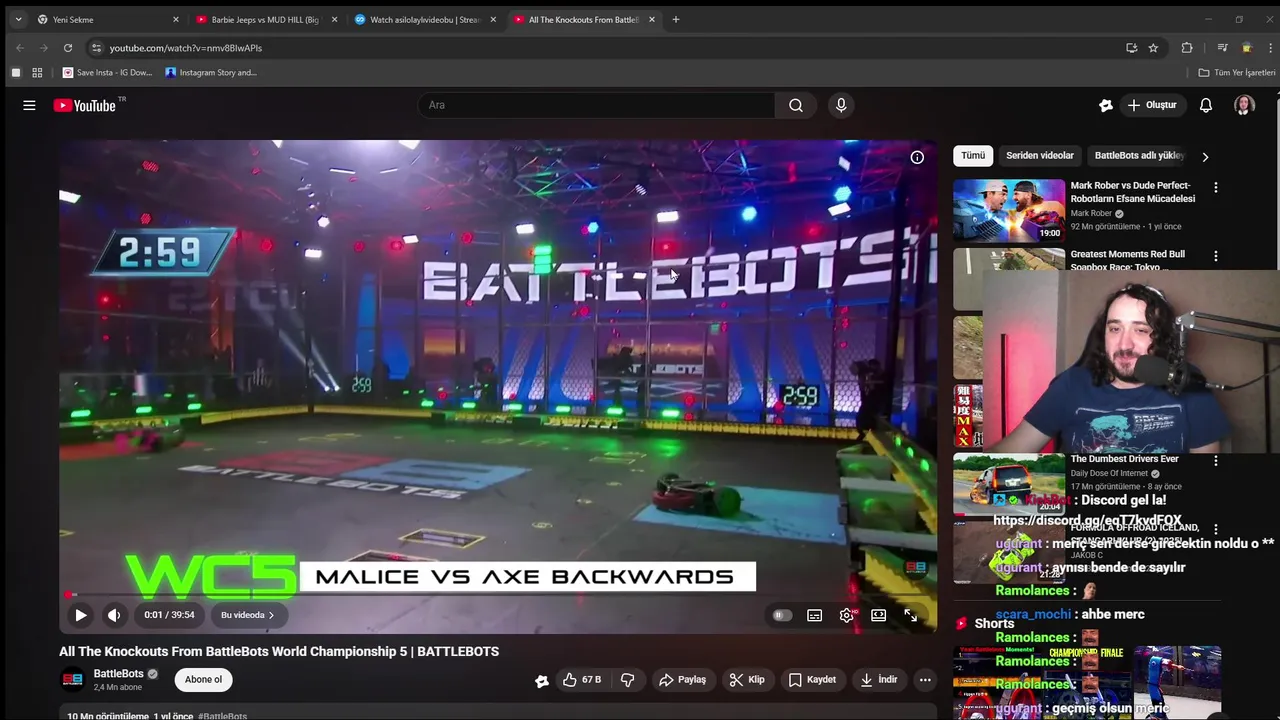Image resolution: width=1280 pixels, height=720 pixels.
Task: Open video settings gear
Action: [x=847, y=615]
